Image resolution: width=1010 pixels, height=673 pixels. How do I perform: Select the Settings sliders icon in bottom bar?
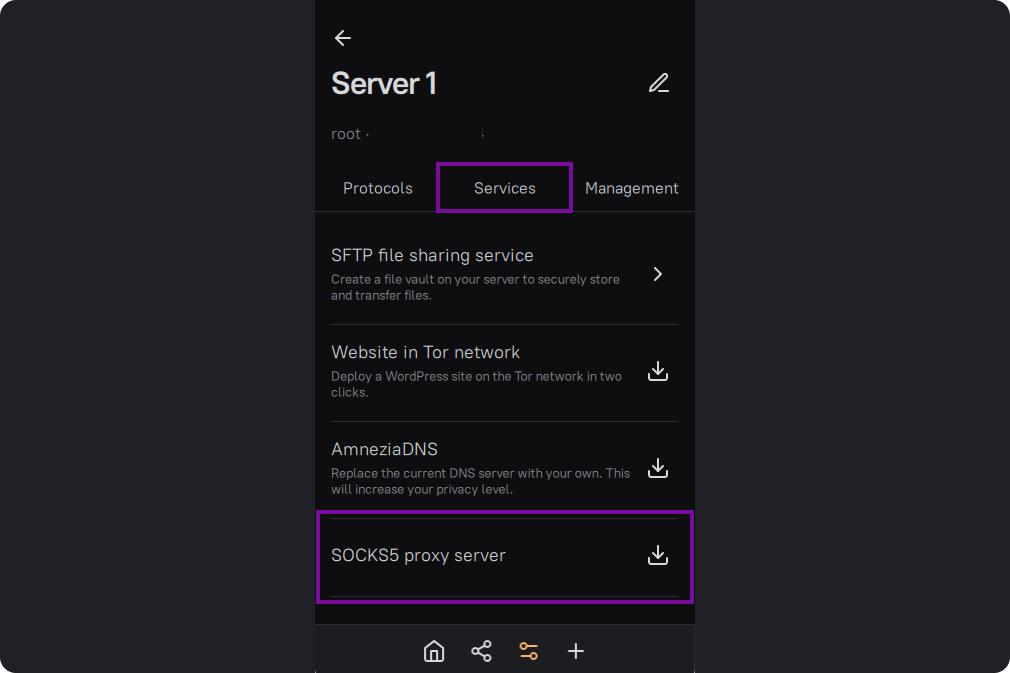(x=529, y=652)
